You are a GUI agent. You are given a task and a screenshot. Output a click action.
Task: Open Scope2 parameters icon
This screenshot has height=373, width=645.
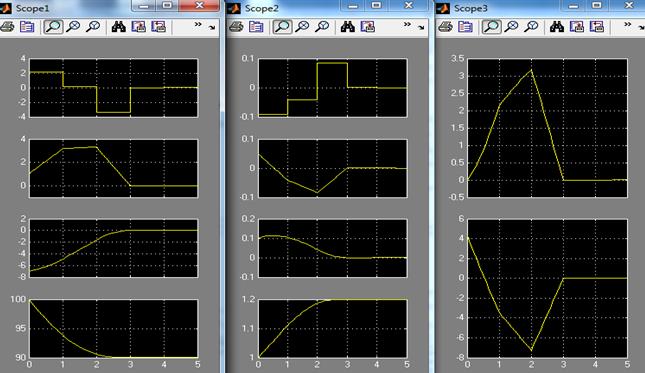pos(256,27)
